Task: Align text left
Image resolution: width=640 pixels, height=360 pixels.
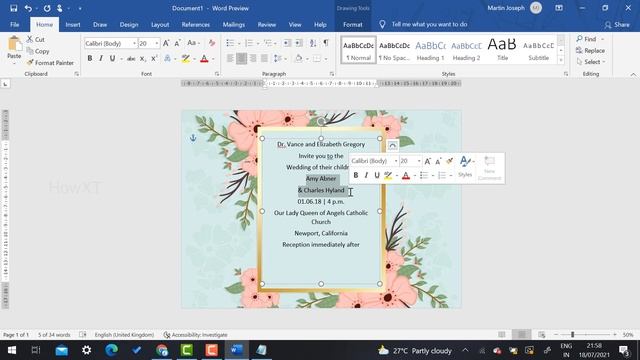Action: click(230, 59)
